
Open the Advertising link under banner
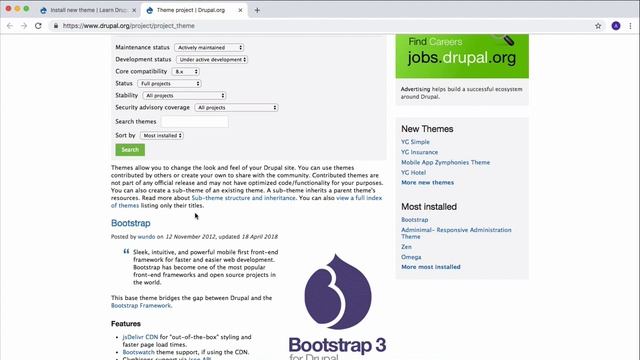pos(415,89)
